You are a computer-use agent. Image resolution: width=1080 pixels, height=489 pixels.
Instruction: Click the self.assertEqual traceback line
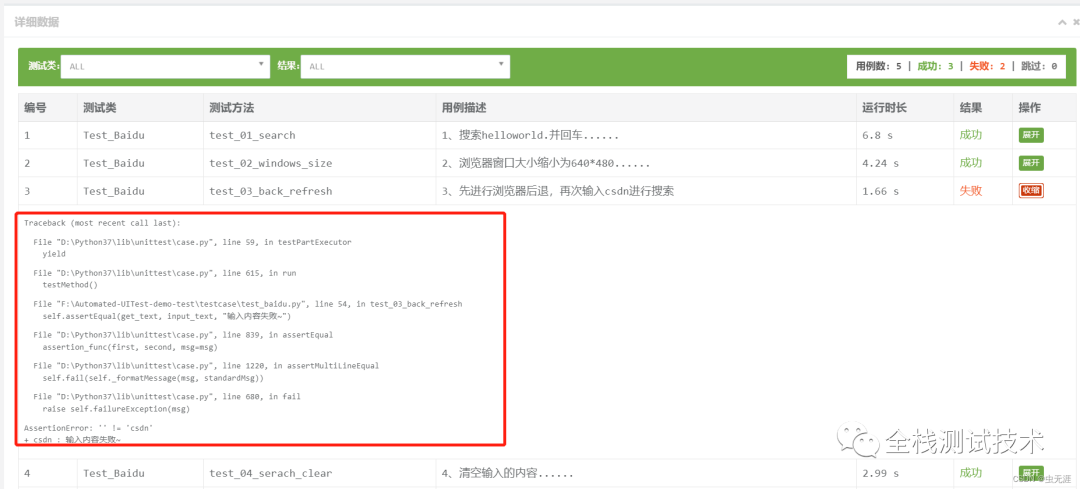[x=167, y=316]
